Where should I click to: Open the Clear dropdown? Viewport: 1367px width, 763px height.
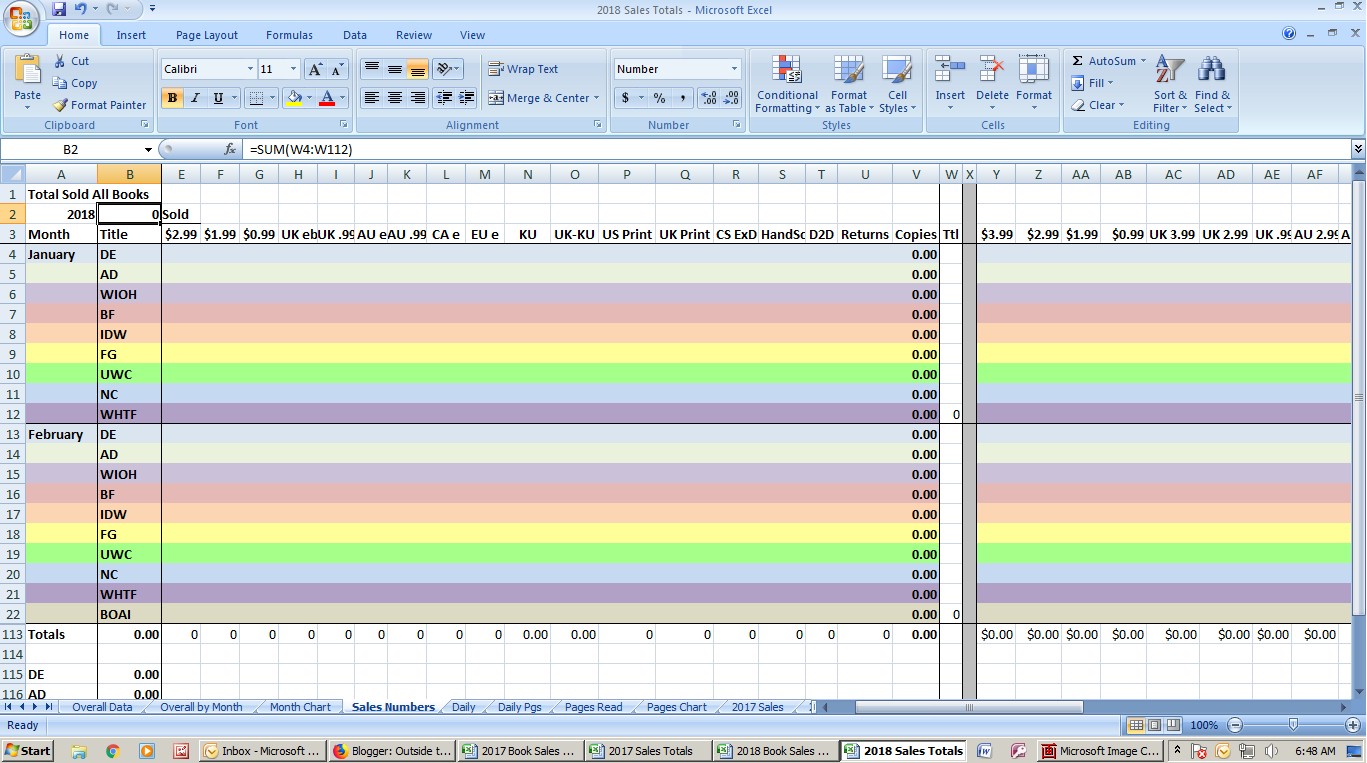[1098, 105]
